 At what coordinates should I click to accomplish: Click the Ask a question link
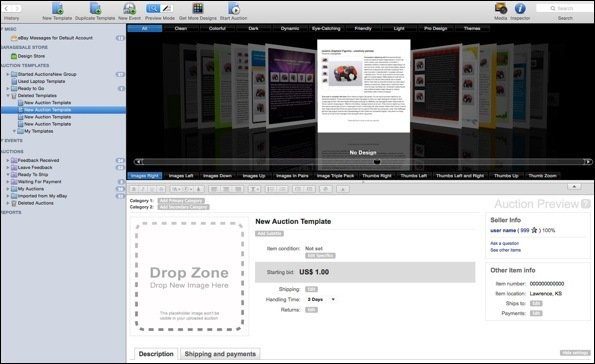coord(504,243)
